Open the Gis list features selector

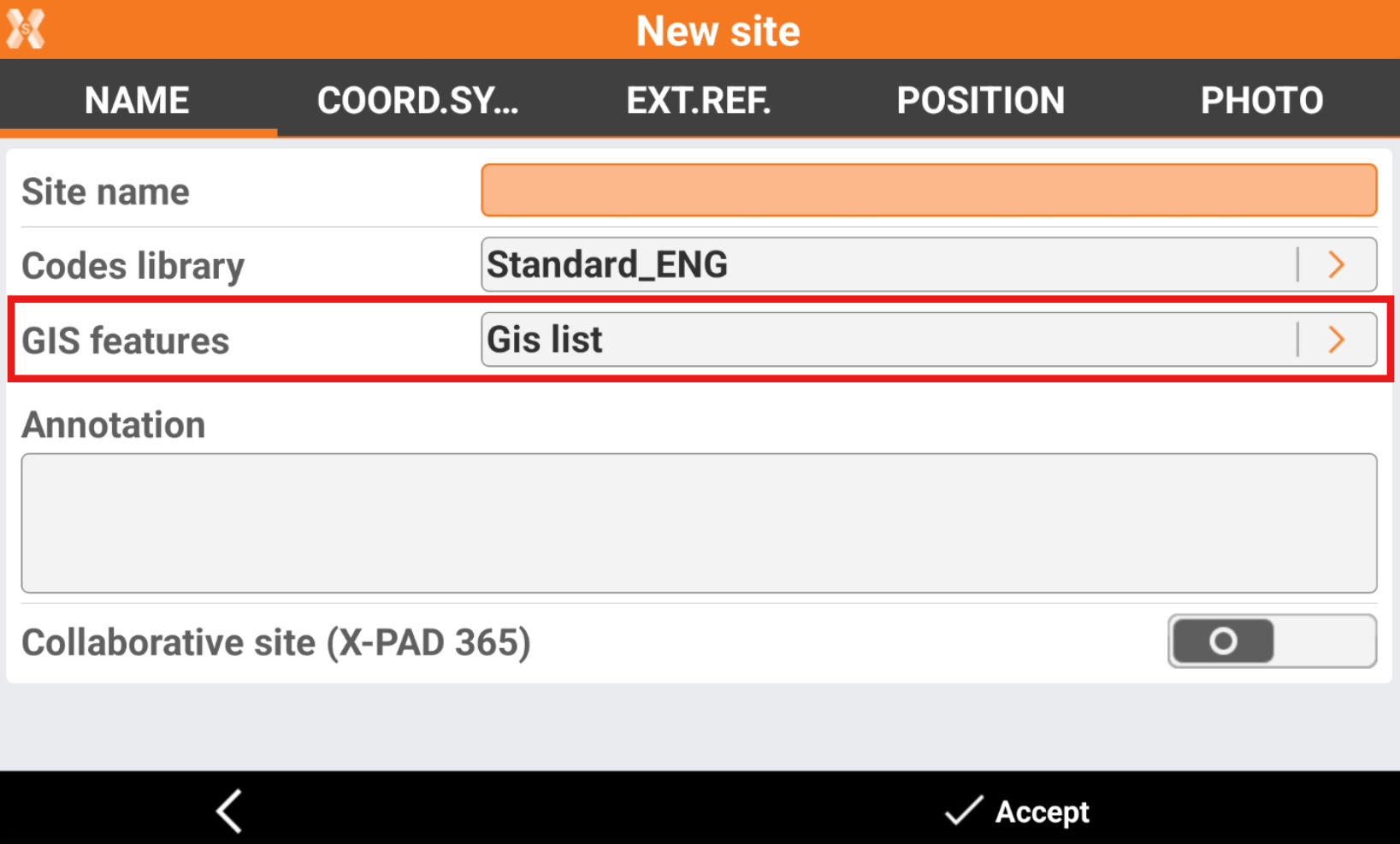pyautogui.click(x=888, y=340)
